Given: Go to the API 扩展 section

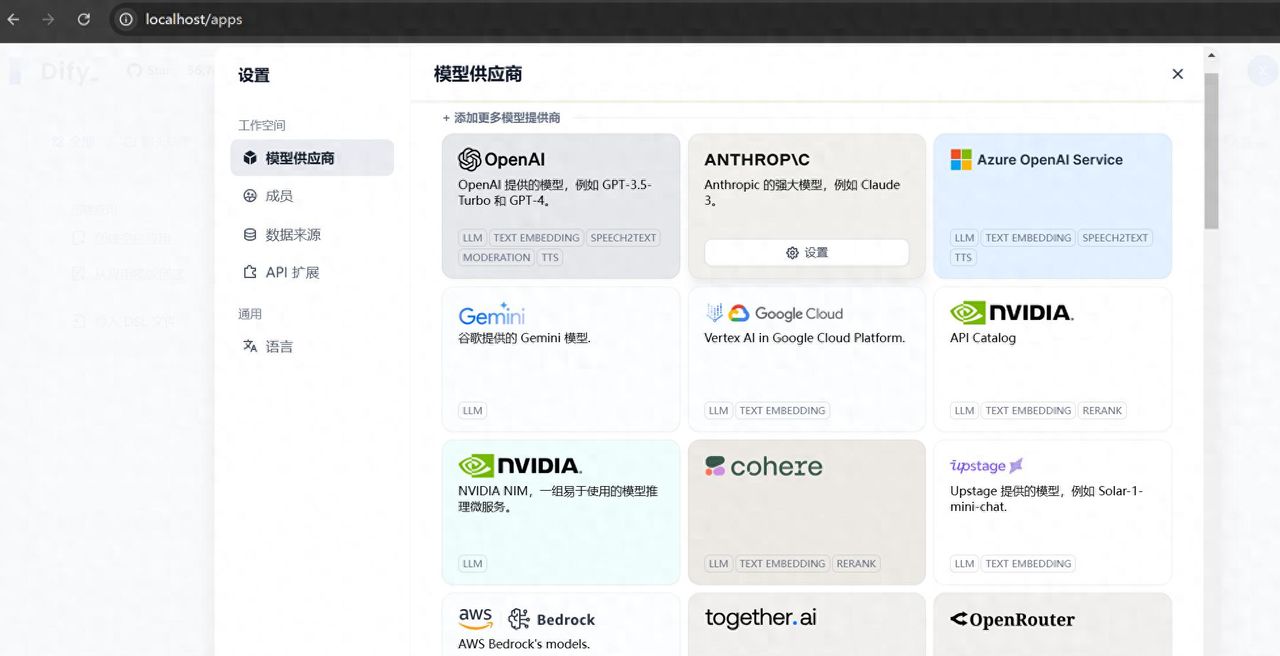Looking at the screenshot, I should pyautogui.click(x=292, y=273).
